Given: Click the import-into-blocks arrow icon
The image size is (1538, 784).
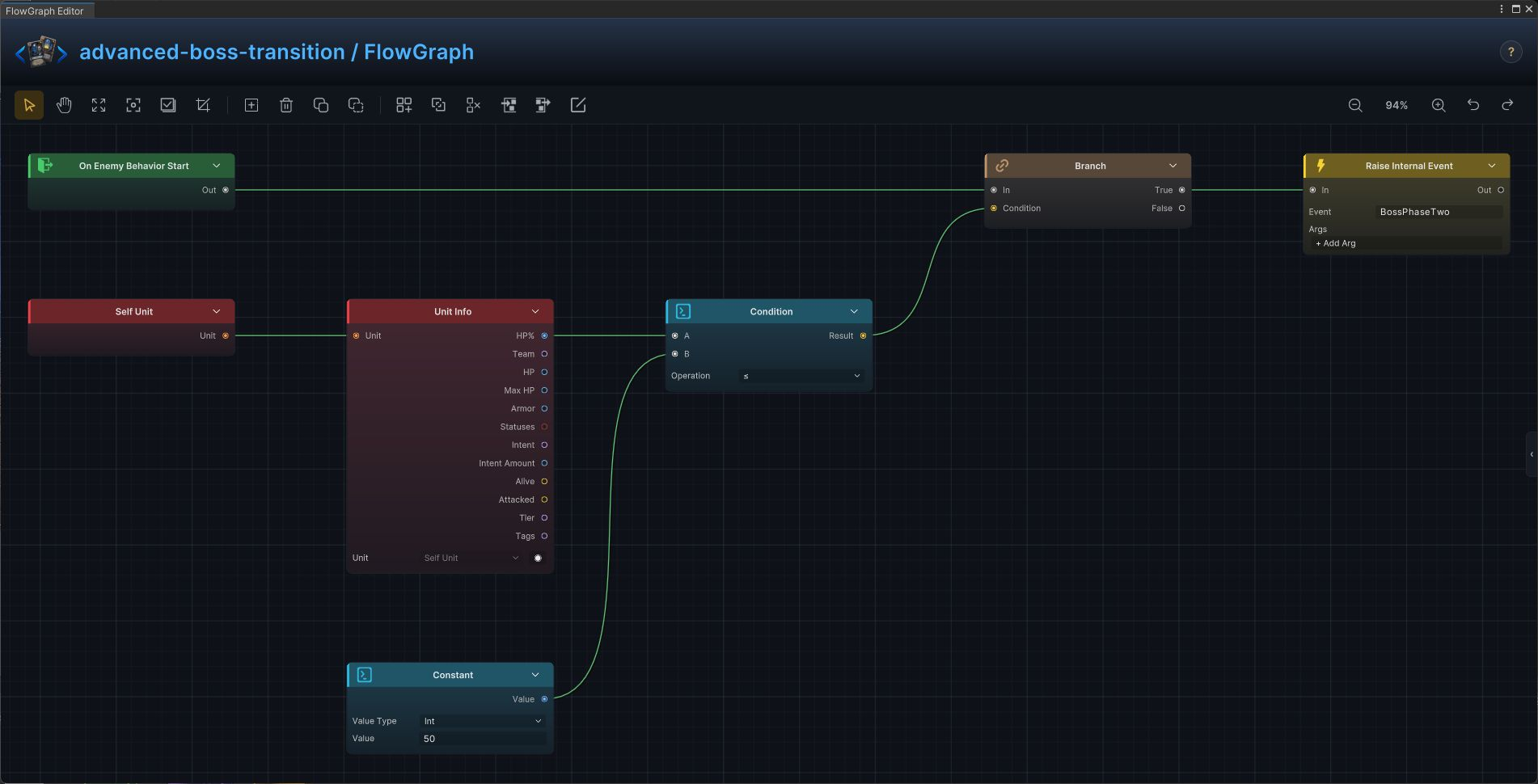Looking at the screenshot, I should click(x=509, y=105).
